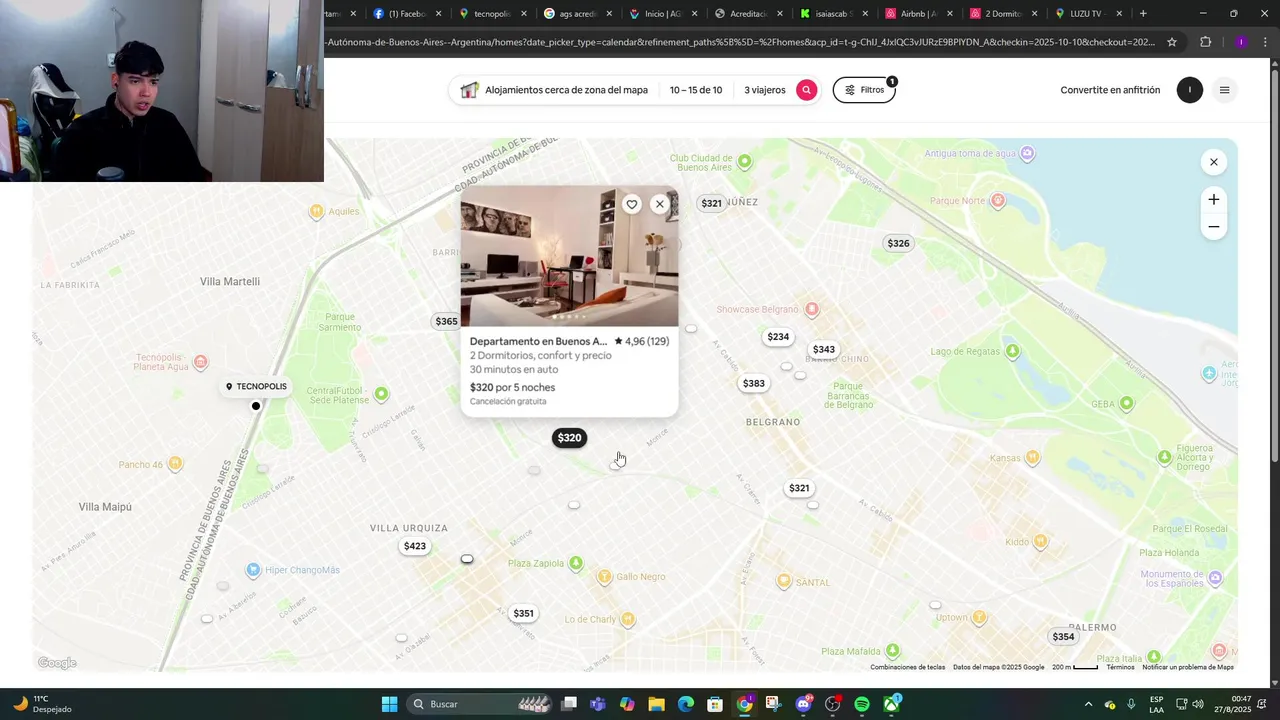Change dates '10 – 15 de 10'
The width and height of the screenshot is (1280, 720).
pos(696,90)
